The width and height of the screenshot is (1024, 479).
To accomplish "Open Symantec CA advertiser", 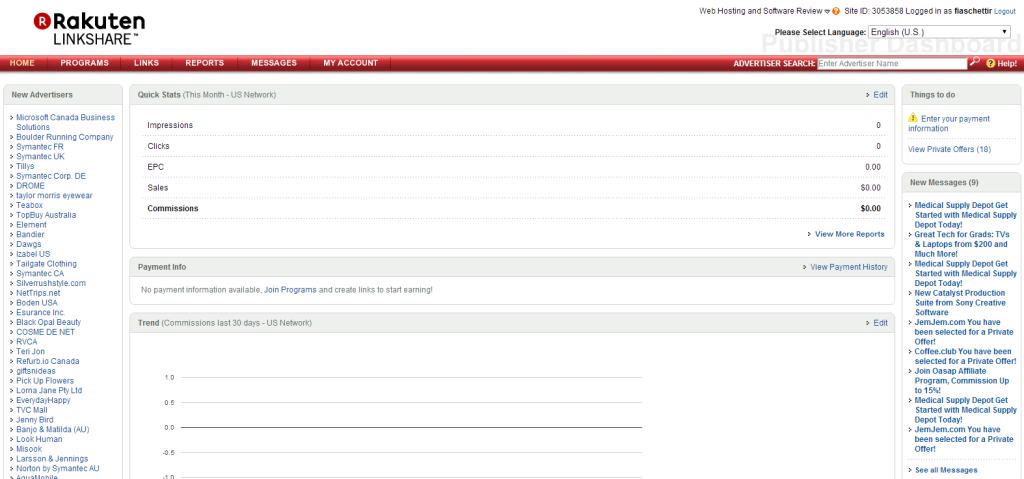I will pos(40,274).
